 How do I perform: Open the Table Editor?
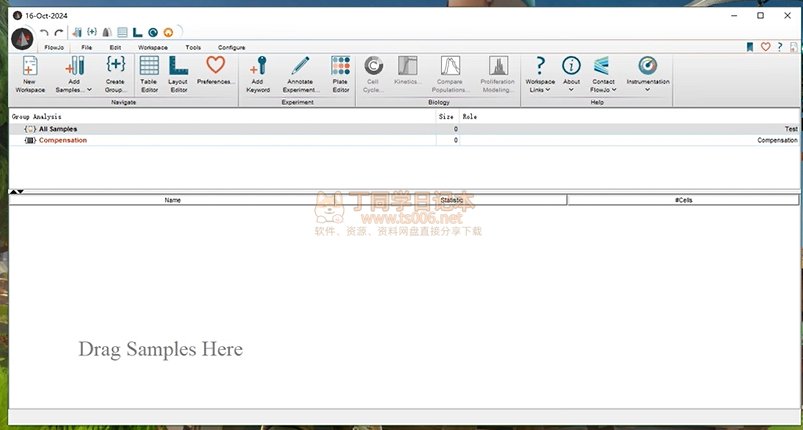[149, 75]
